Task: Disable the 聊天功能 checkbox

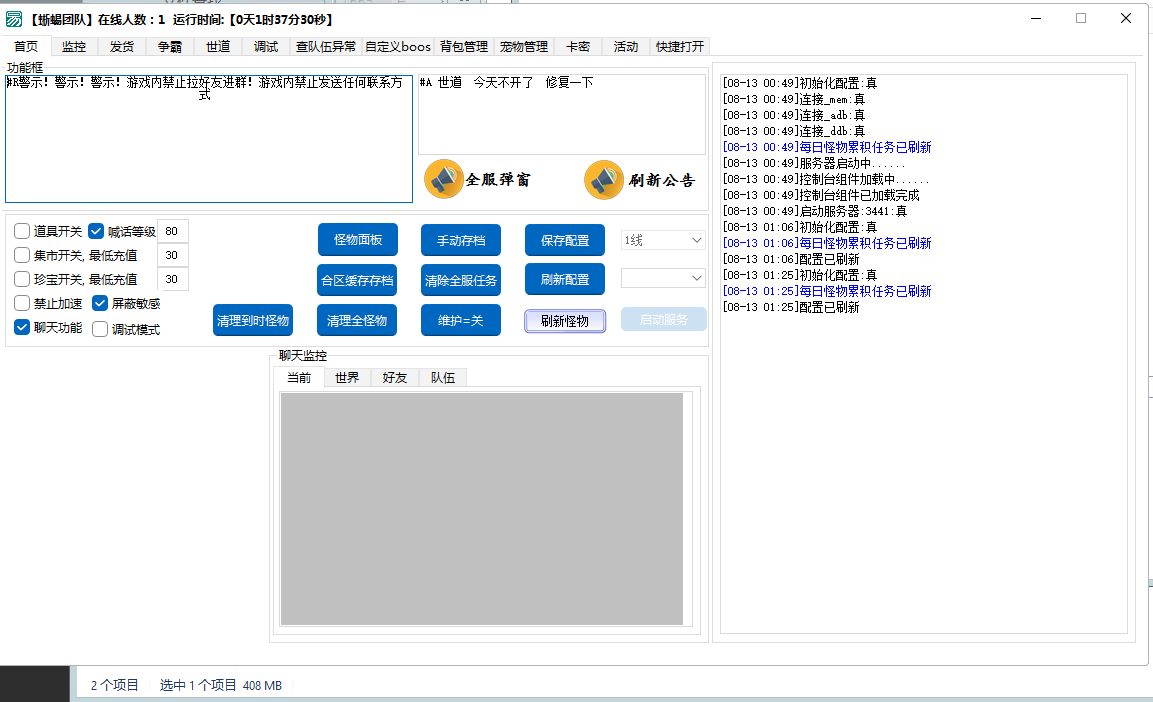Action: 22,327
